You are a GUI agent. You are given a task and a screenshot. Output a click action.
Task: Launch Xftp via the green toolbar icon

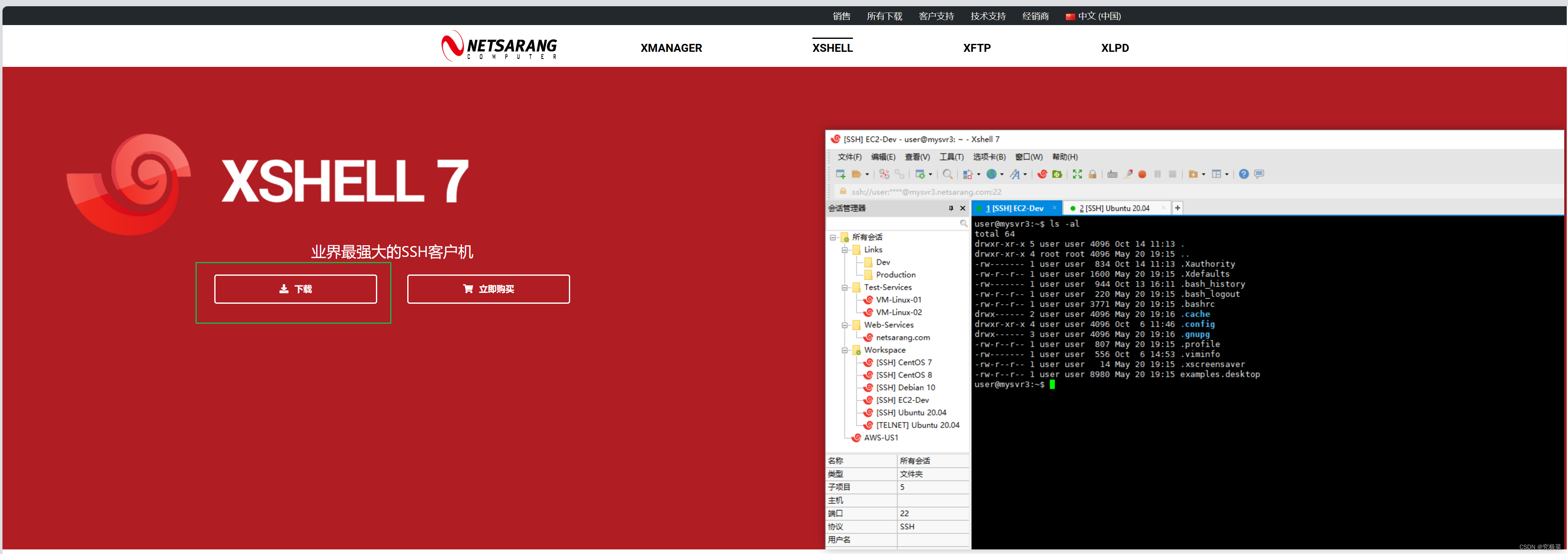coord(1057,174)
